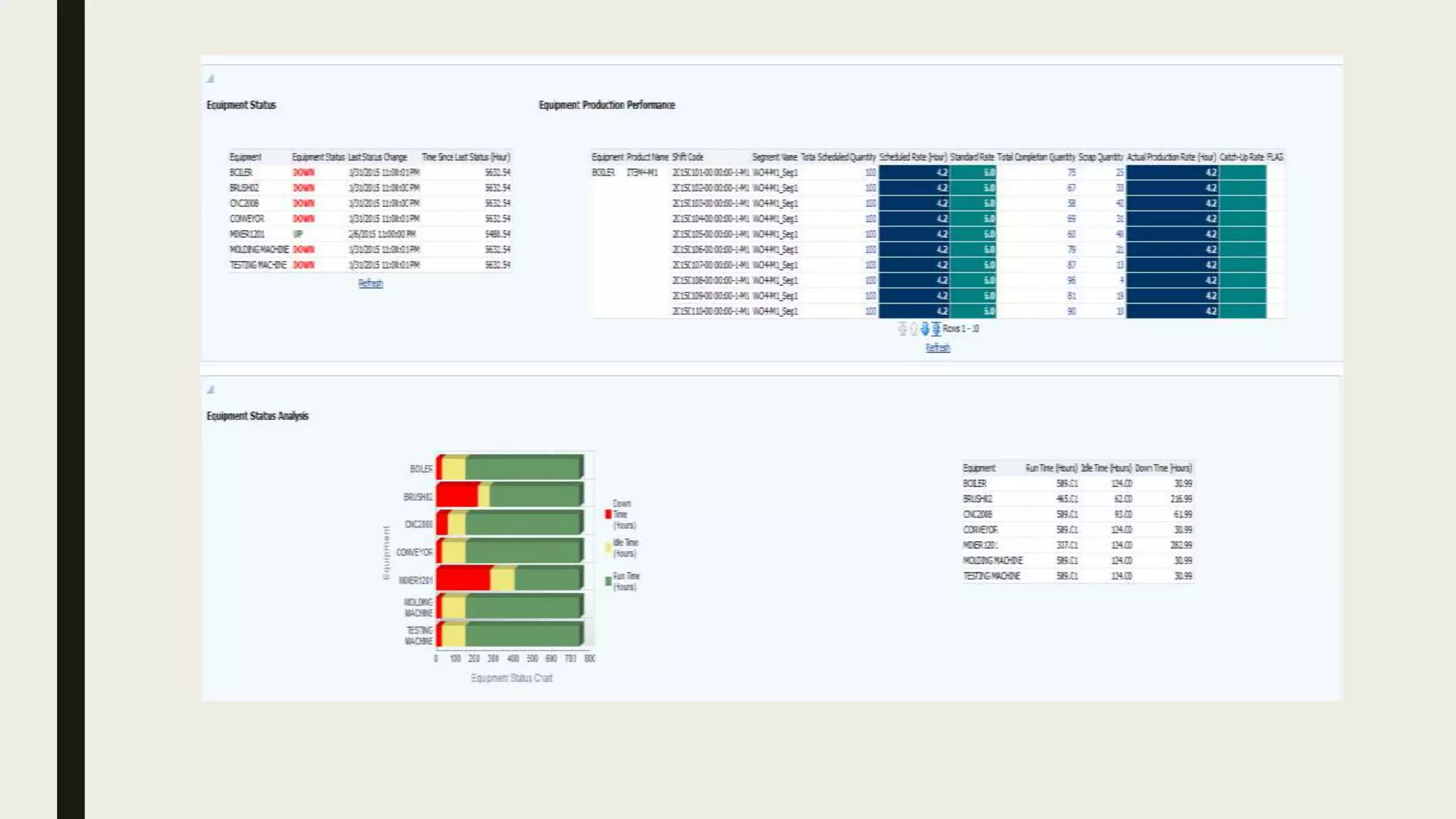This screenshot has height=819, width=1456.
Task: Jump to last rows in Performance table
Action: tap(936, 328)
